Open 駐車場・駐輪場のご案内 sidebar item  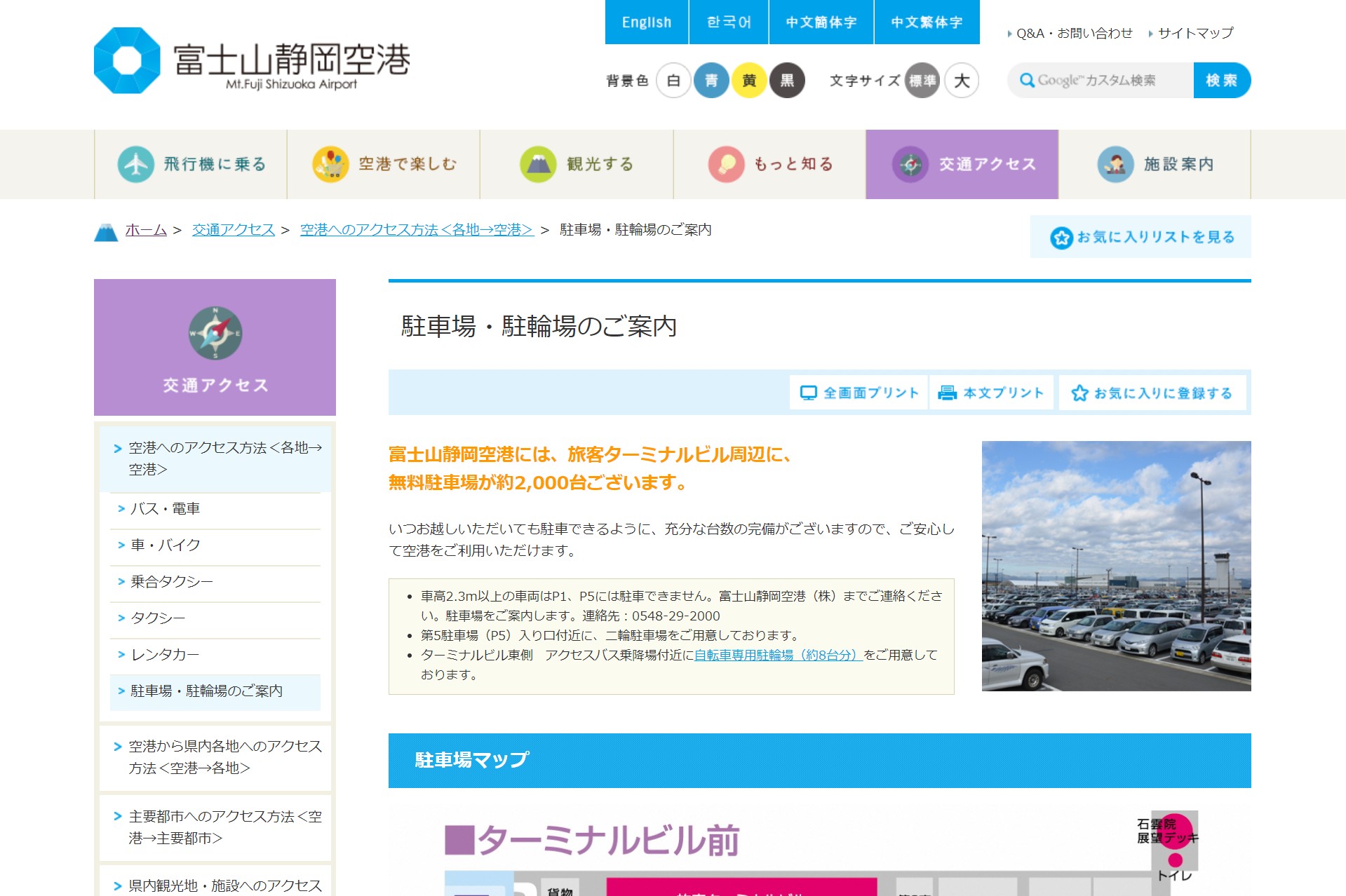click(x=215, y=691)
